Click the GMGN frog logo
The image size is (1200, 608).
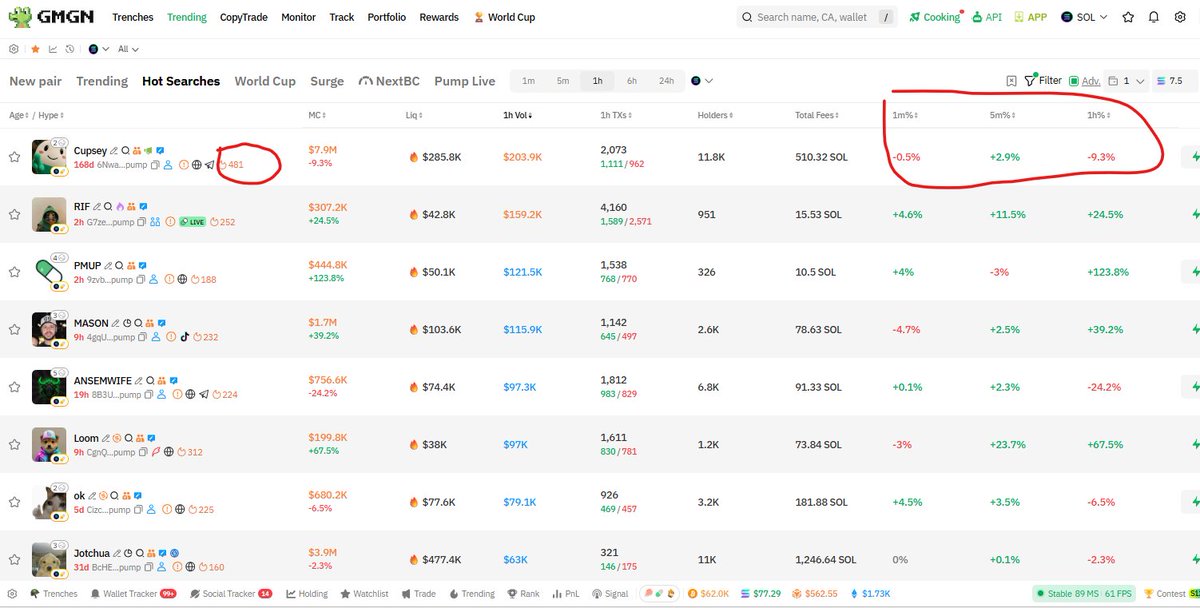[19, 17]
